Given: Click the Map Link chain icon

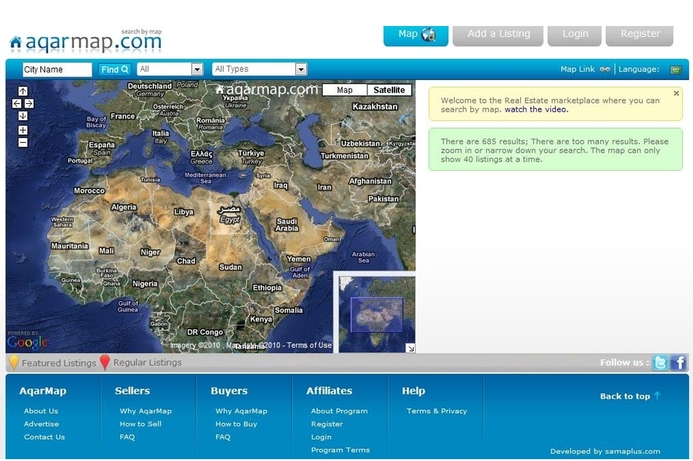Looking at the screenshot, I should 605,69.
